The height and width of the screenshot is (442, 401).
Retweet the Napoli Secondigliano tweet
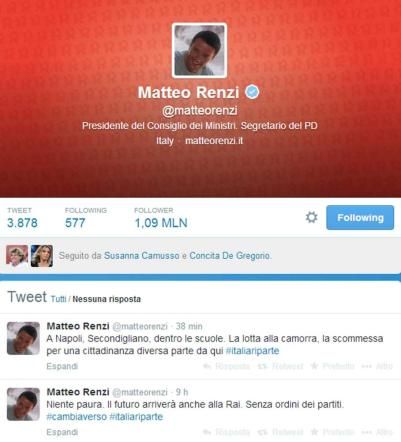[280, 366]
